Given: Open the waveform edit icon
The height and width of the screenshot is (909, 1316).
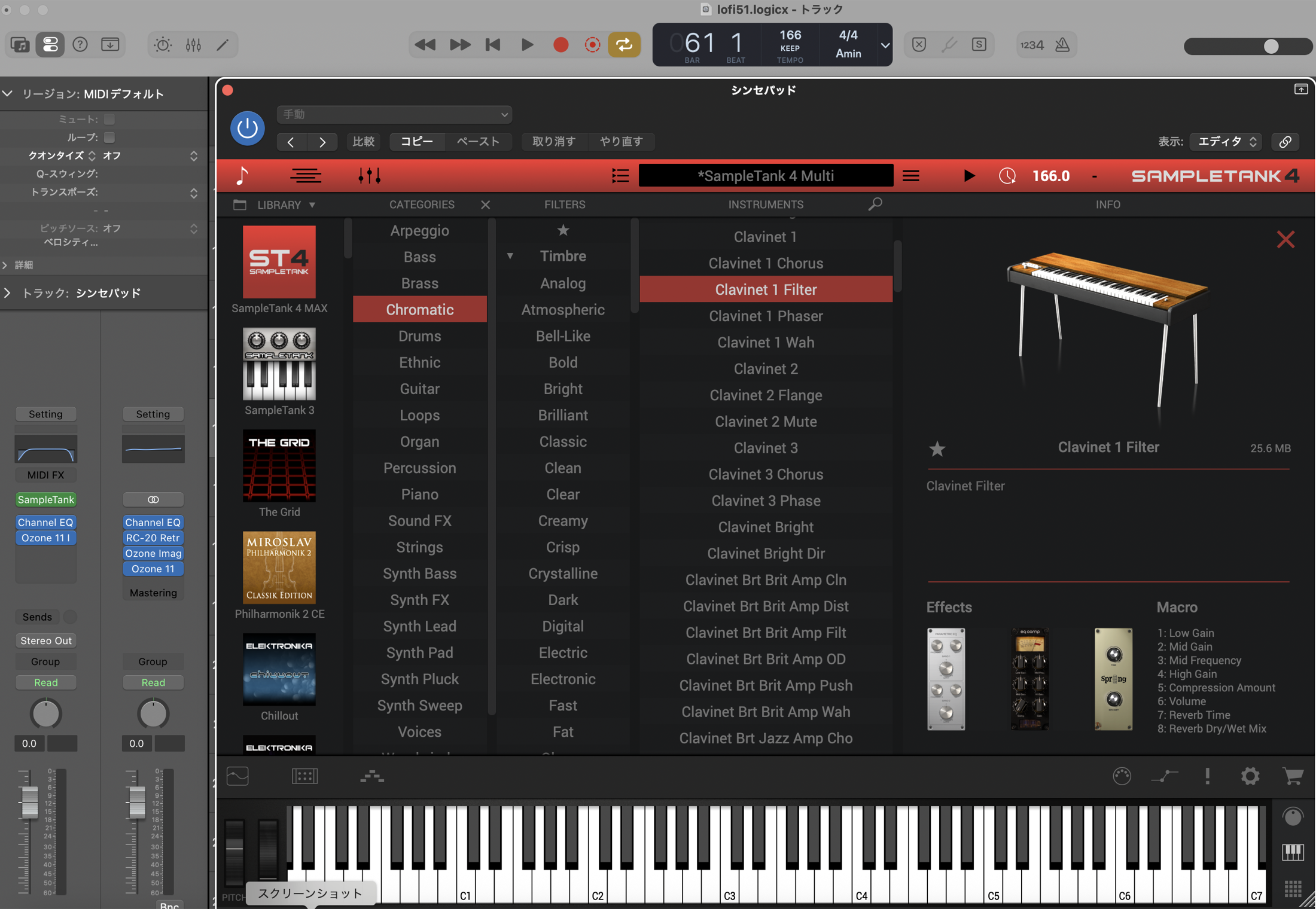Looking at the screenshot, I should (237, 776).
